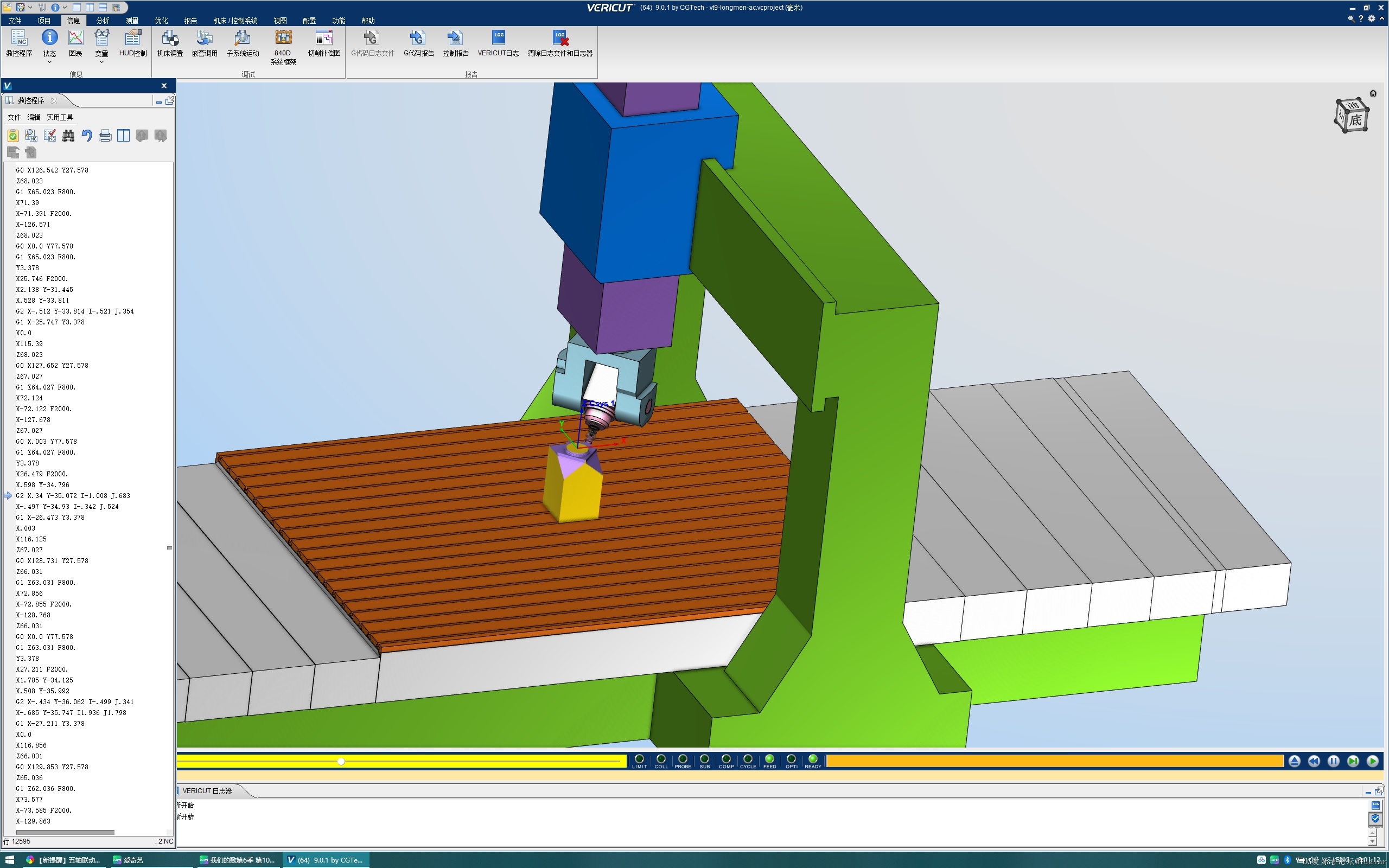
Task: Click the home view icon
Action: 1373,93
